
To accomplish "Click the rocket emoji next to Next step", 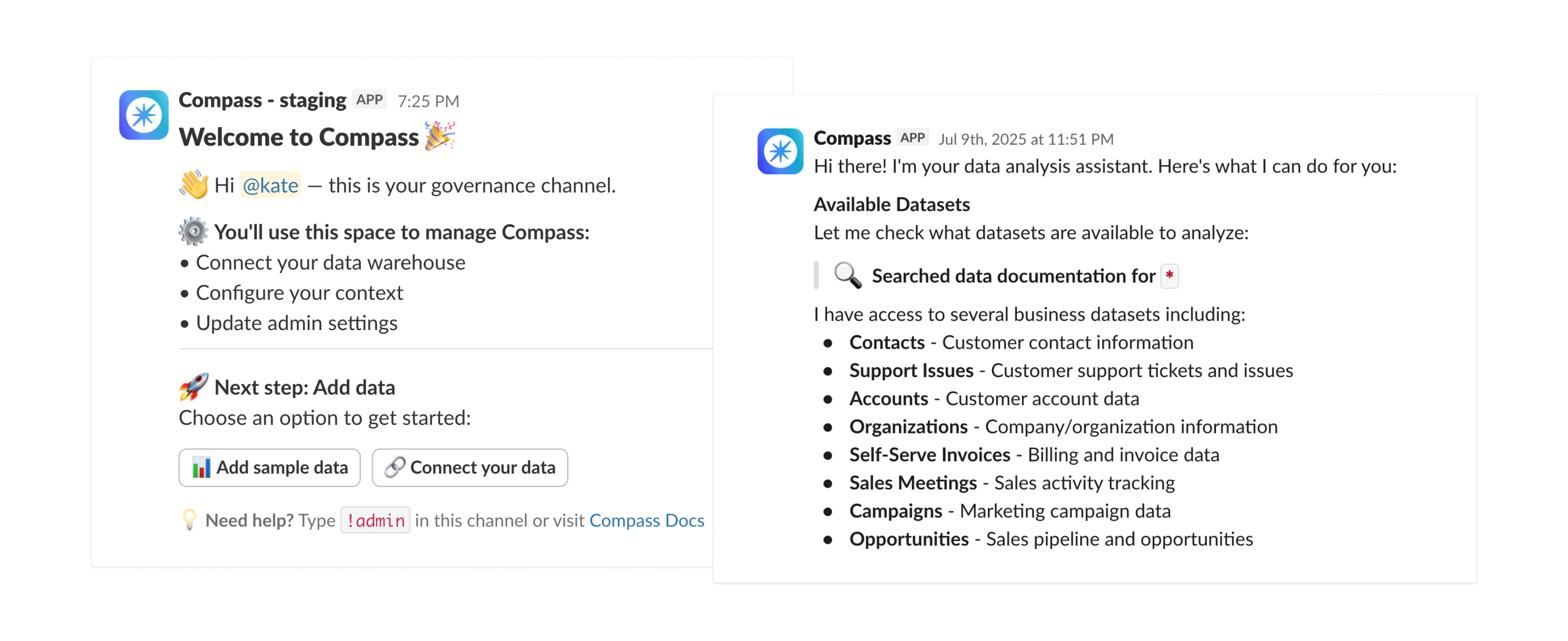I will pos(193,387).
